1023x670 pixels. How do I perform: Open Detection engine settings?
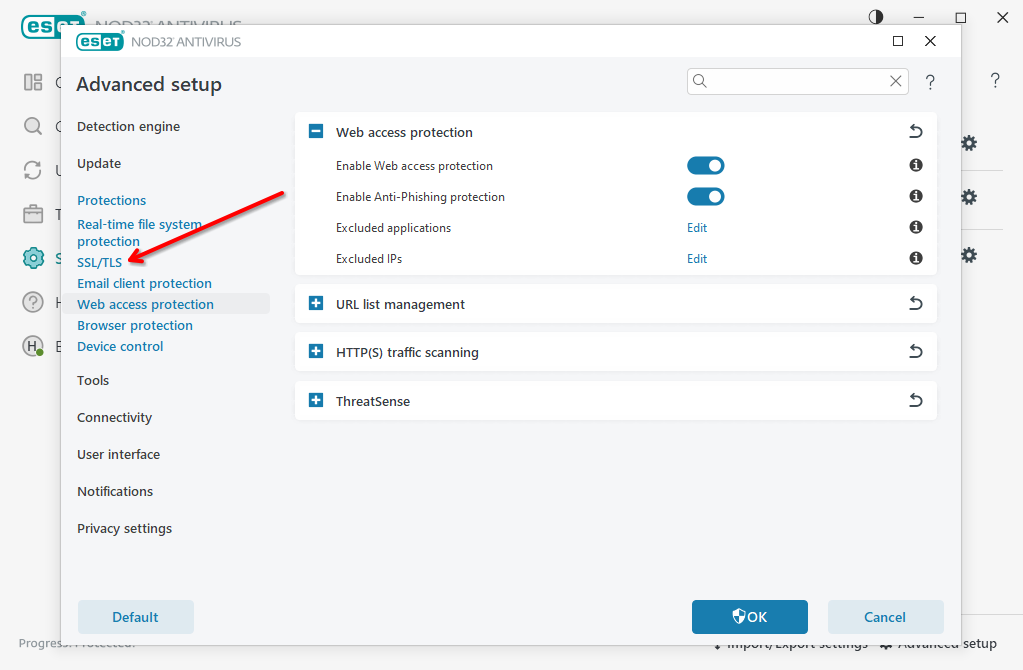pyautogui.click(x=129, y=127)
